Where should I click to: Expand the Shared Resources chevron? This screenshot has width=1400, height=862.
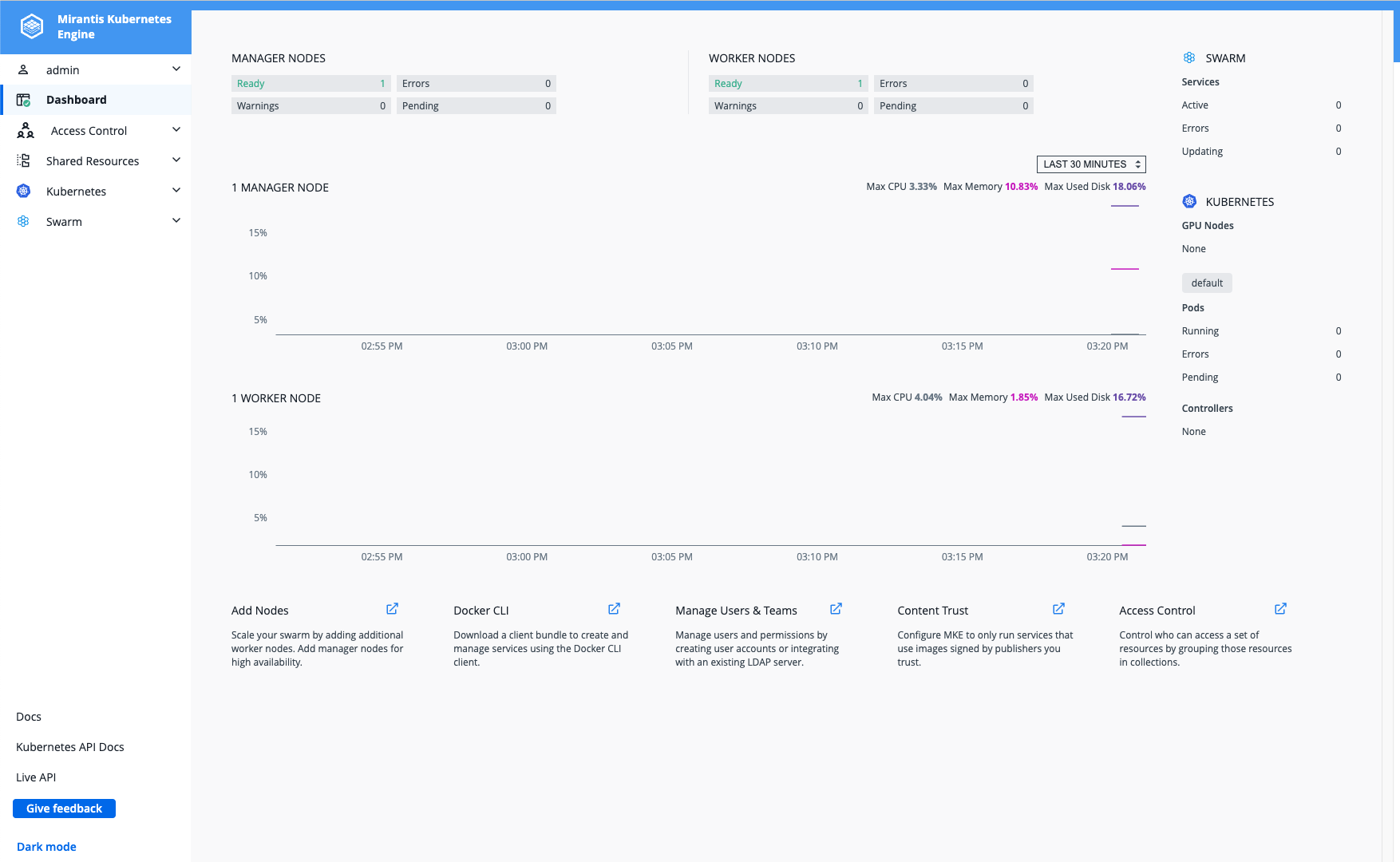point(176,160)
